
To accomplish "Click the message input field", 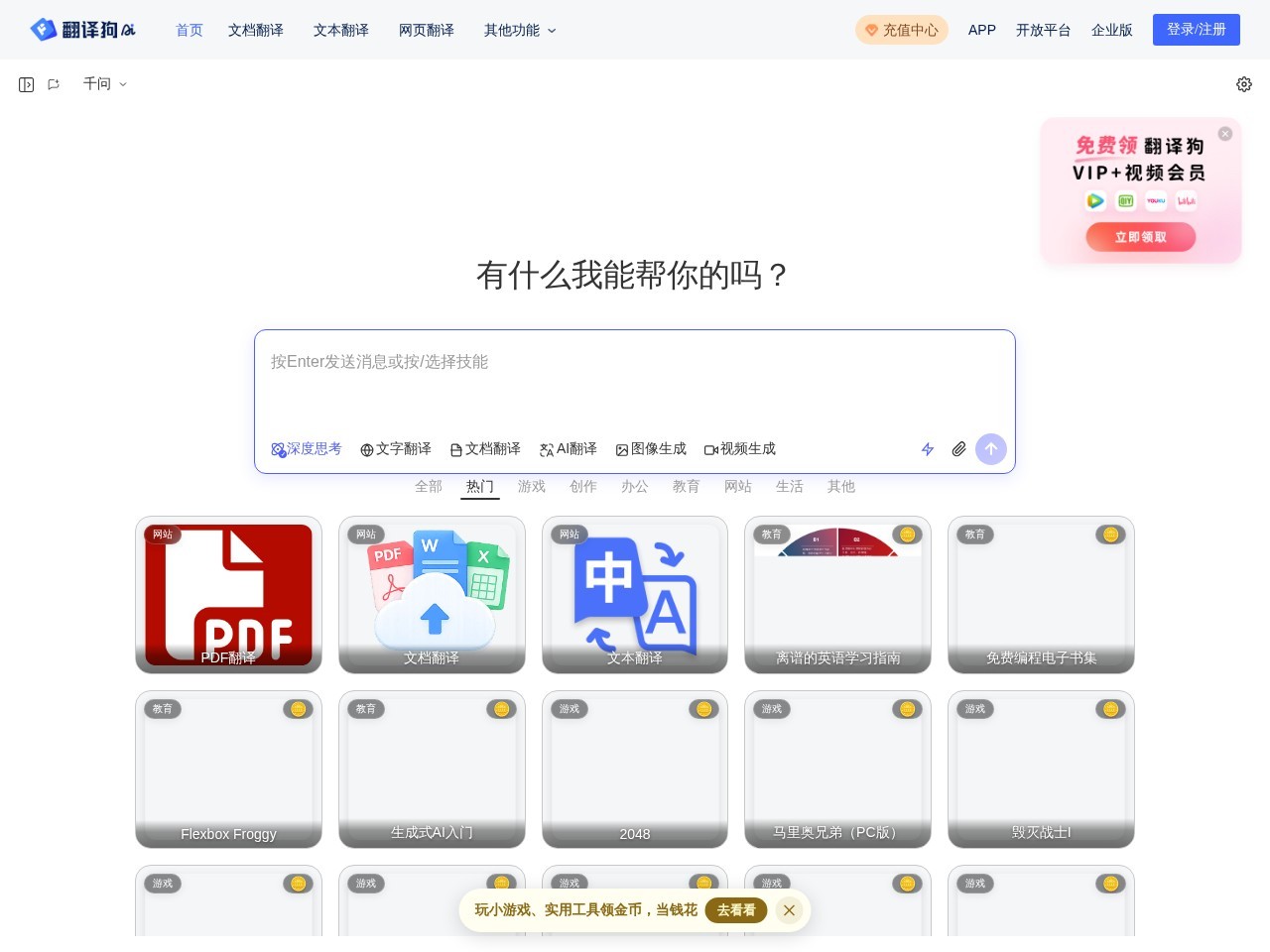I will [x=635, y=382].
